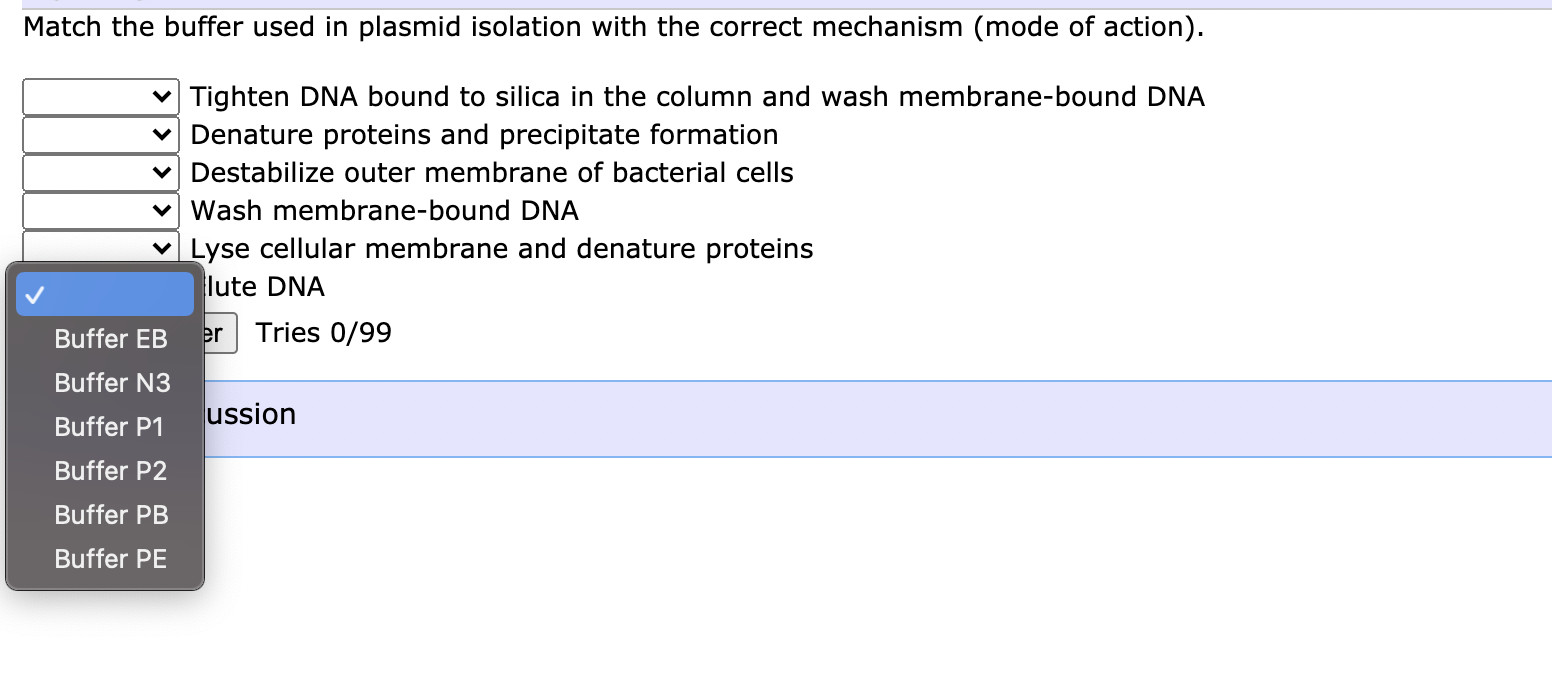Open the dropdown beside 'Destabilize outer membrane of bacterial cells'
Viewport: 1552px width, 686px height.
100,172
